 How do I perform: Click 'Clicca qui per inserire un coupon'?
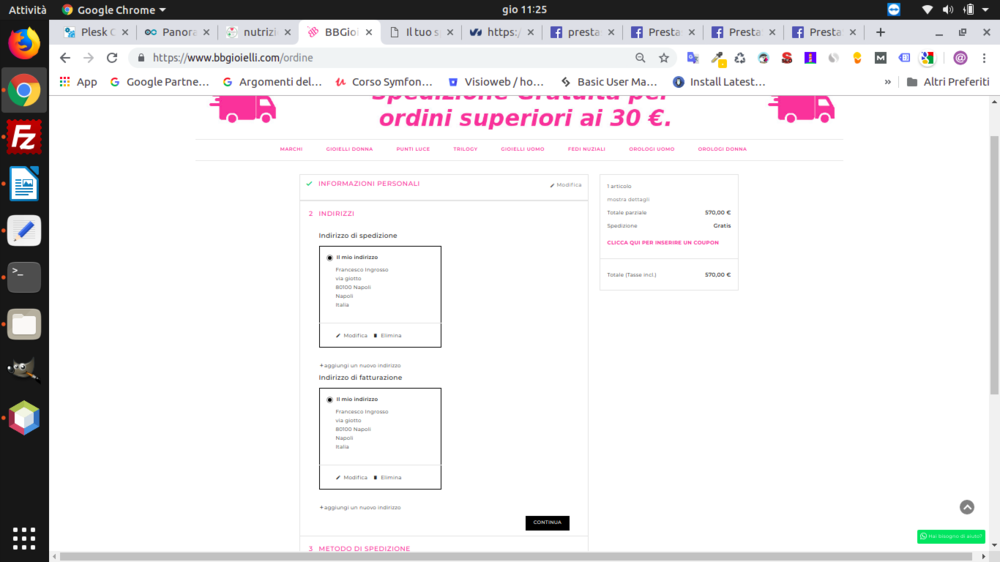pyautogui.click(x=663, y=242)
